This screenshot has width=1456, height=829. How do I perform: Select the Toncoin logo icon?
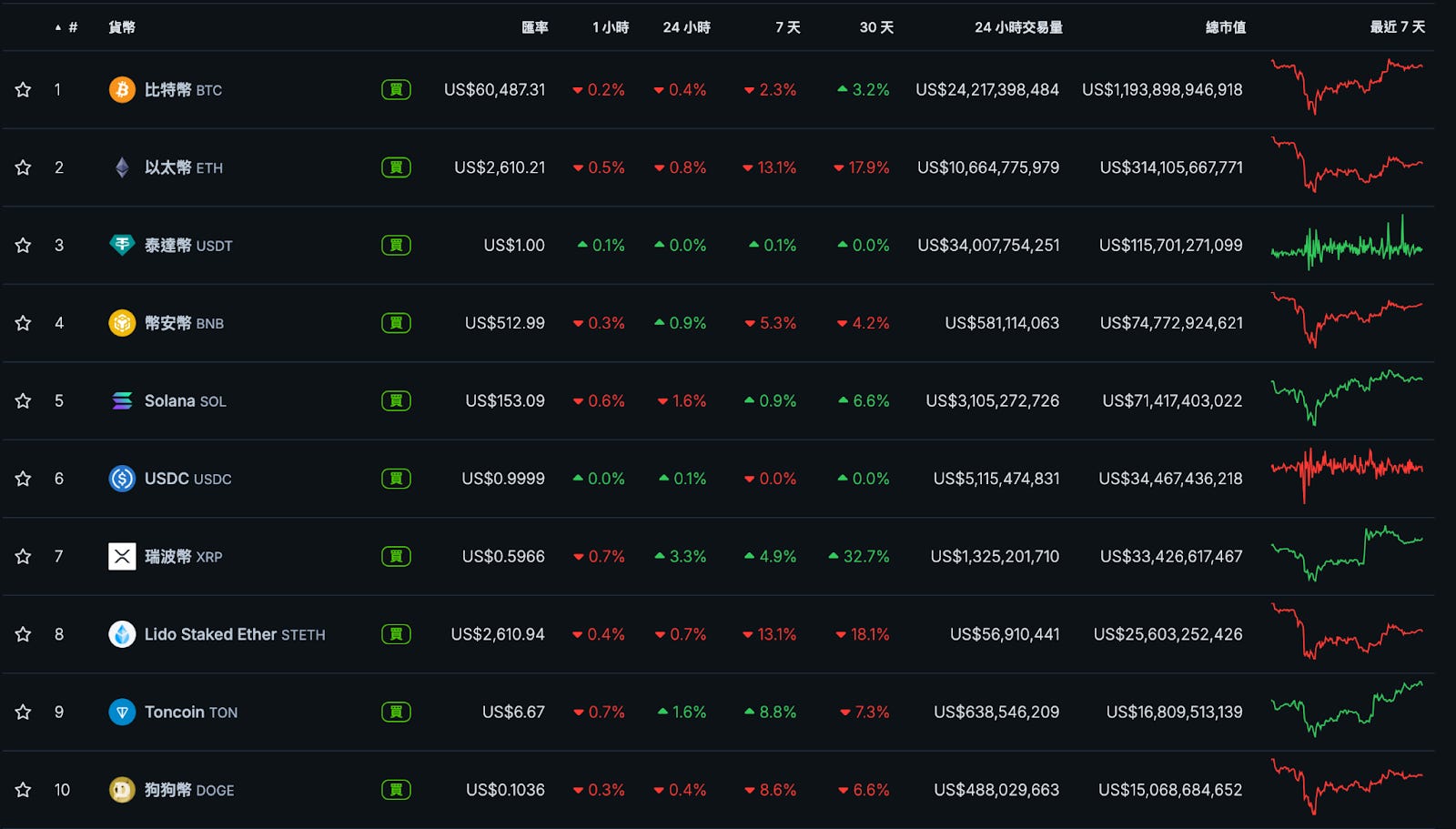[122, 712]
